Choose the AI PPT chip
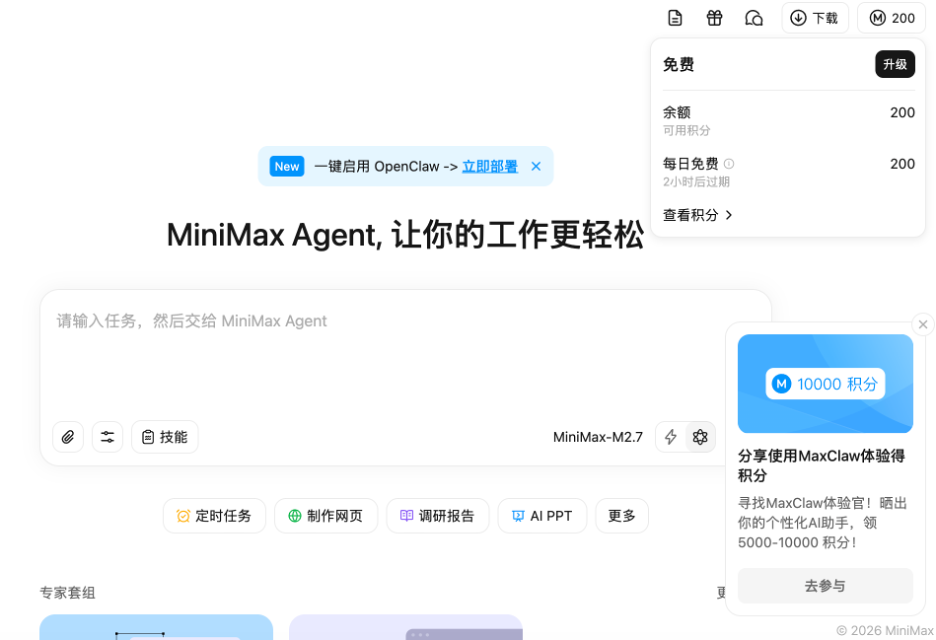Viewport: 936px width, 640px height. click(x=543, y=516)
